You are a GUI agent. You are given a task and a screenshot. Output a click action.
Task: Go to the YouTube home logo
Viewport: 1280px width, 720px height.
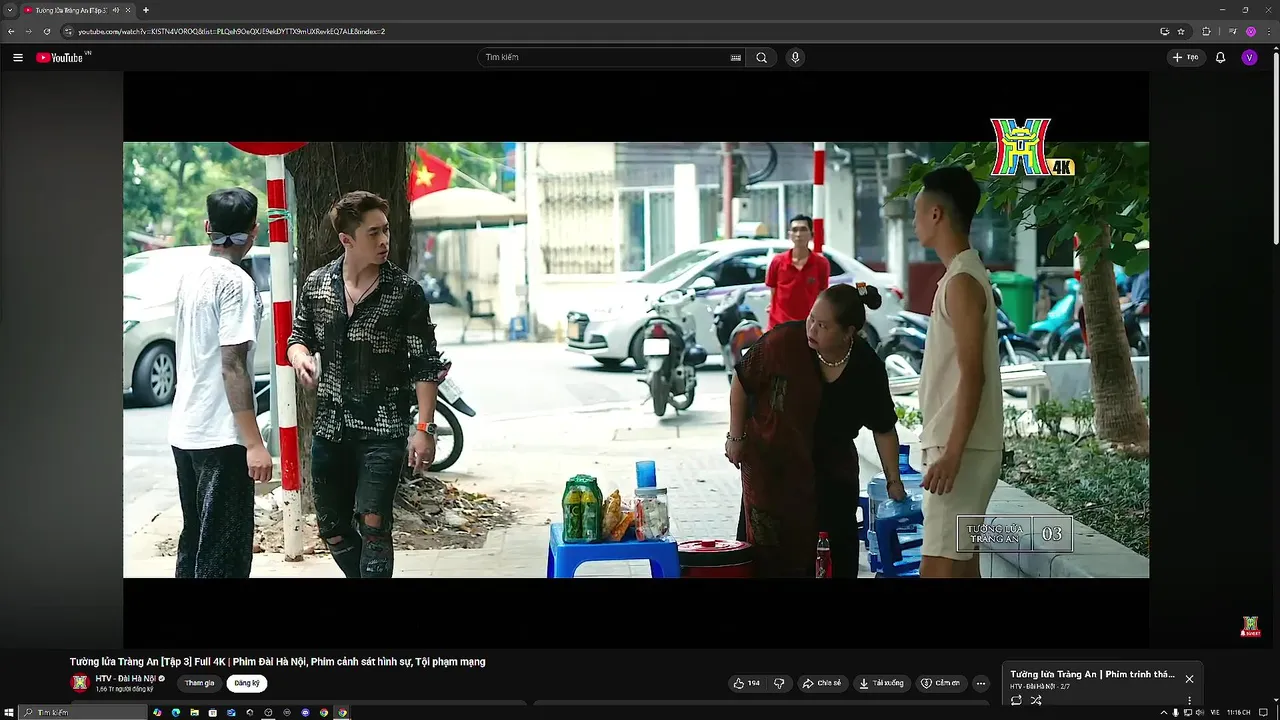click(x=62, y=57)
